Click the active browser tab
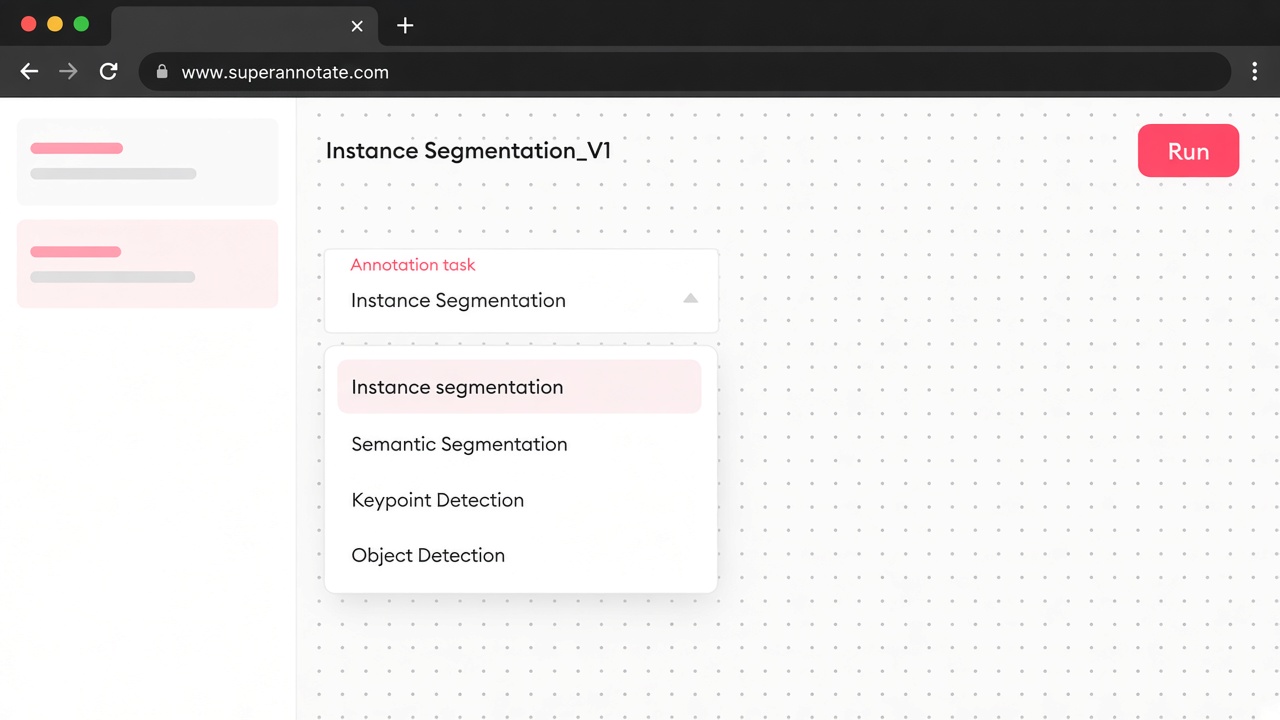Viewport: 1280px width, 720px height. pyautogui.click(x=245, y=26)
